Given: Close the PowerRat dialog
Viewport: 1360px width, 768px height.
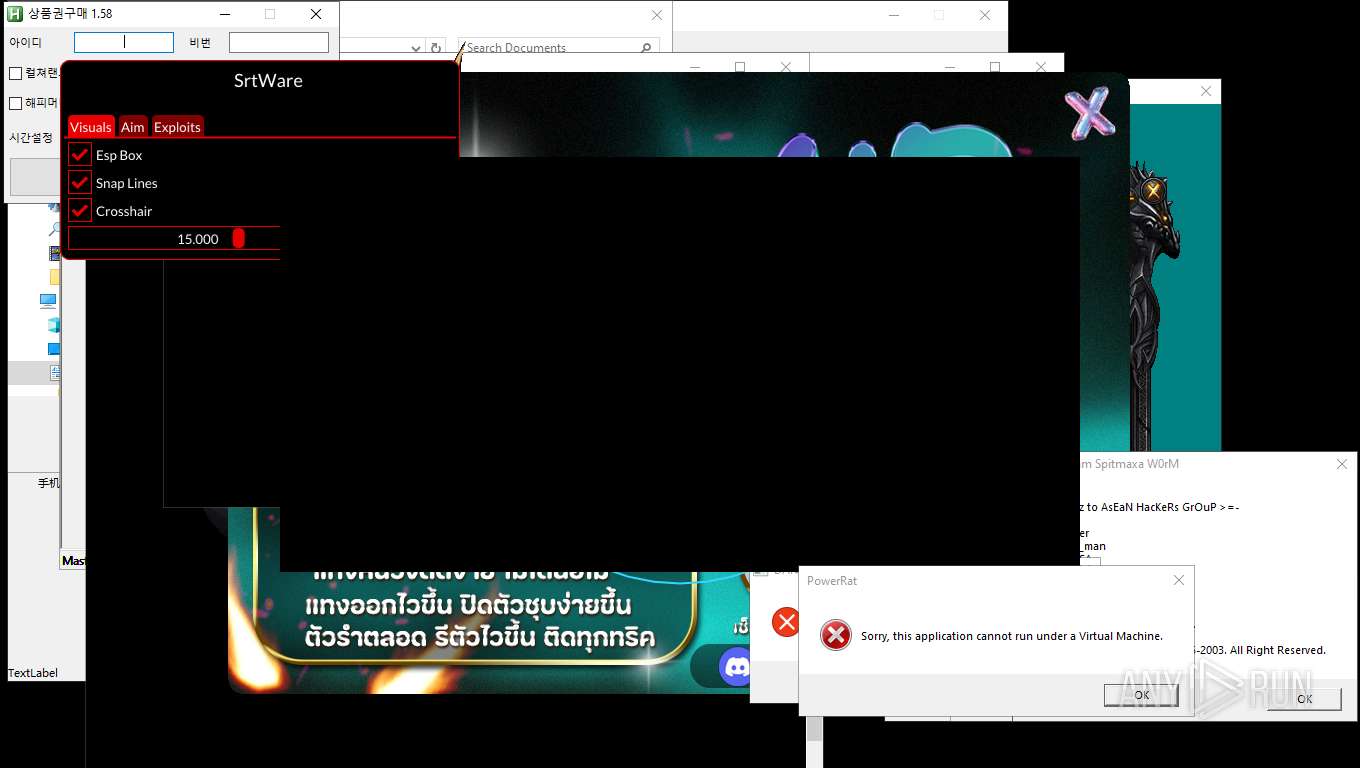Looking at the screenshot, I should tap(1178, 580).
